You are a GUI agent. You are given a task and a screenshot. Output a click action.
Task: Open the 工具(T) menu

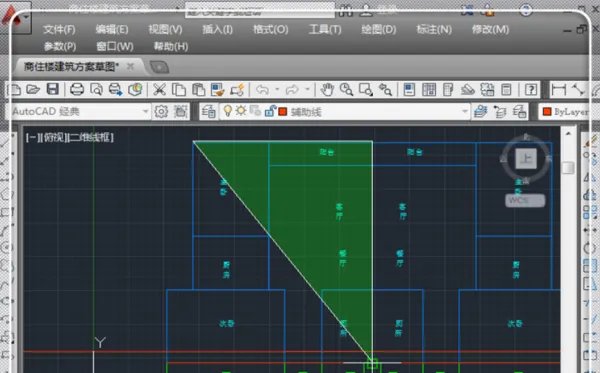[x=325, y=29]
